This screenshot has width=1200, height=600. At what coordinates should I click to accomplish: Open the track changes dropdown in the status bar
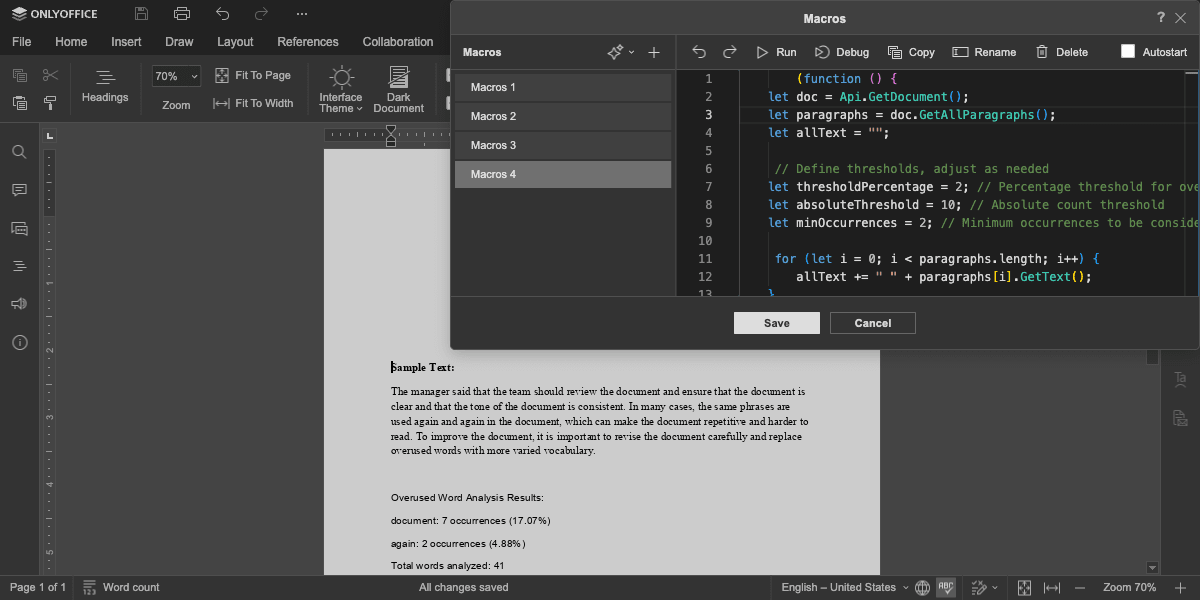pos(984,587)
